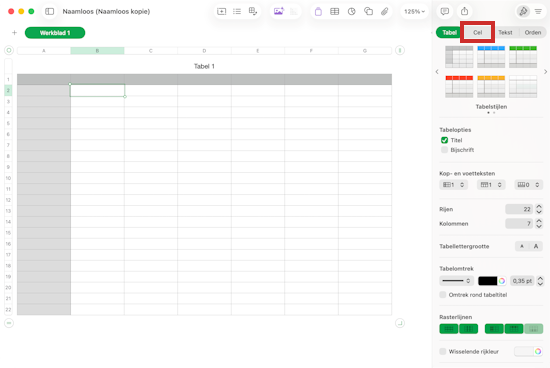Image resolution: width=550 pixels, height=368 pixels.
Task: Click the comment speech bubble icon
Action: point(445,12)
